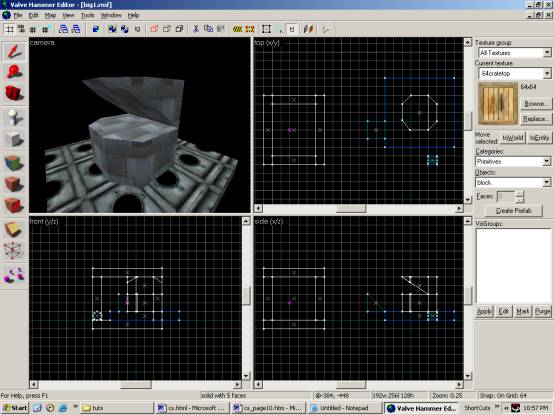This screenshot has width=554, height=415.
Task: Open the Toggle texture application tool
Action: click(x=14, y=162)
